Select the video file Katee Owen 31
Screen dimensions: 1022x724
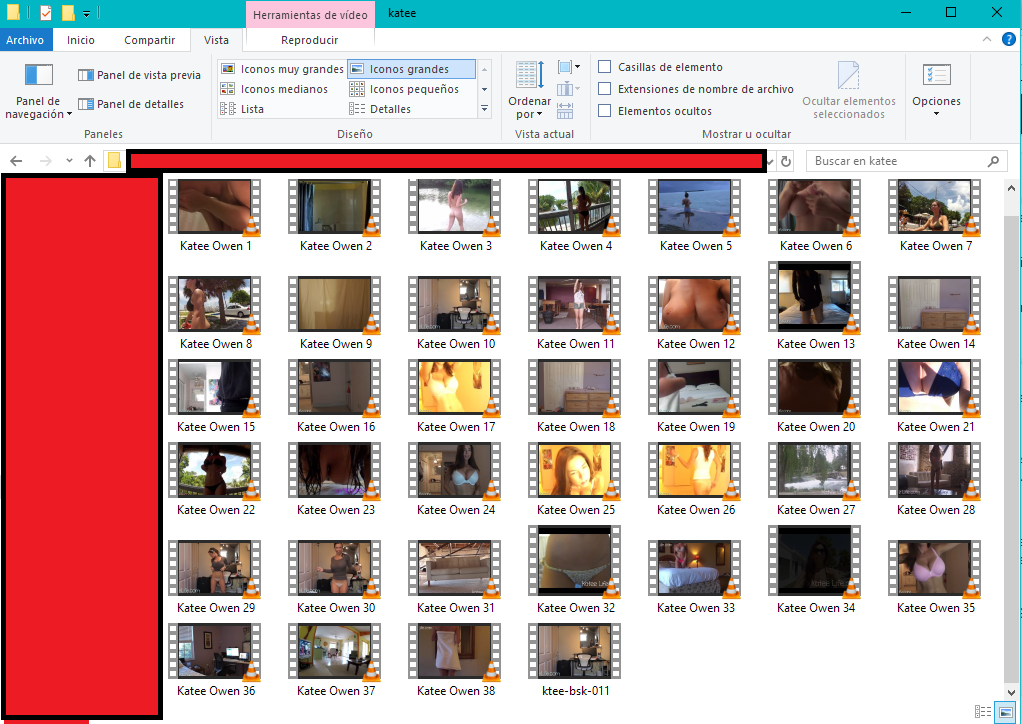[455, 577]
